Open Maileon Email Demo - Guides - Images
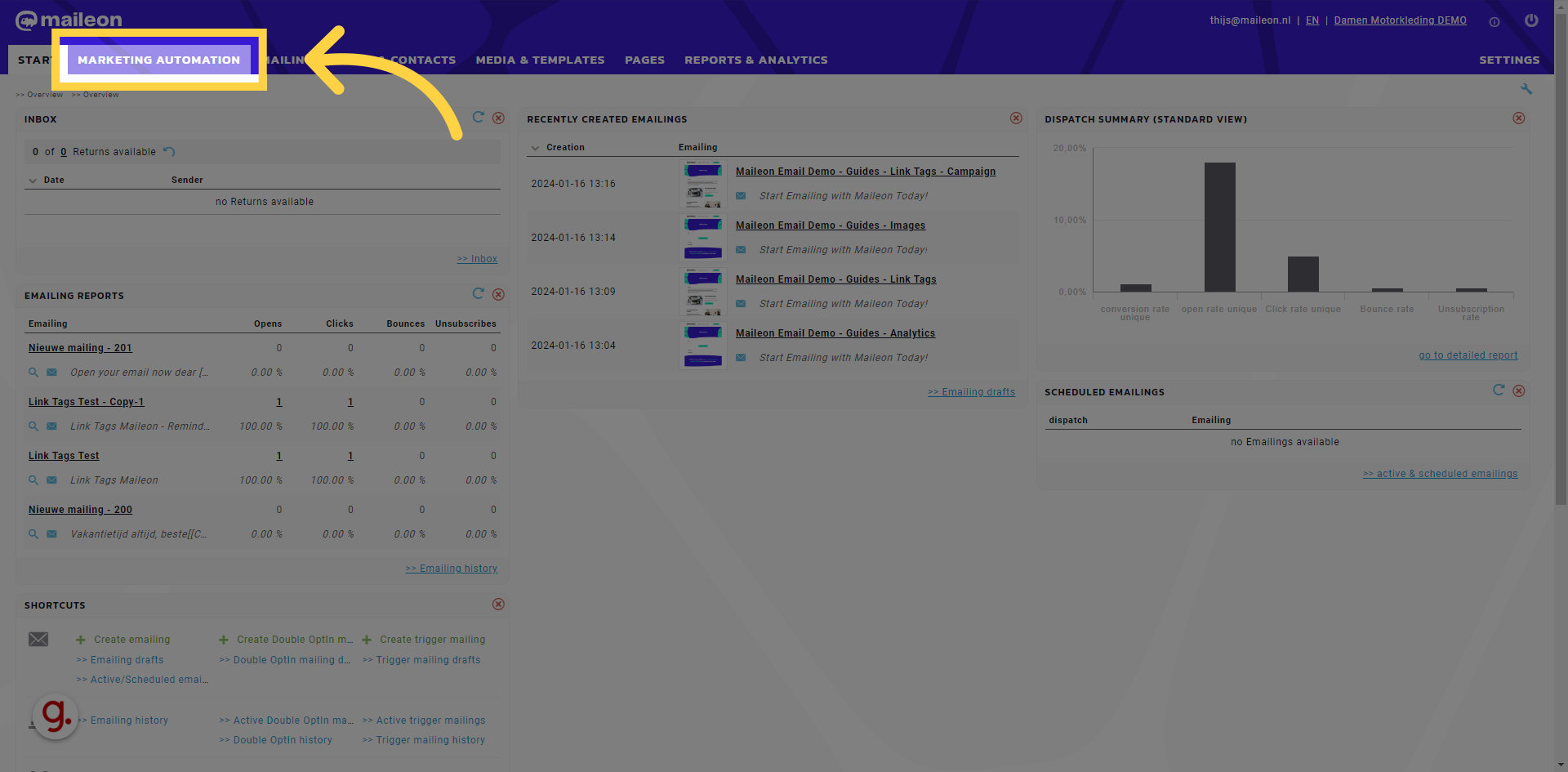Image resolution: width=1568 pixels, height=772 pixels. pyautogui.click(x=831, y=225)
